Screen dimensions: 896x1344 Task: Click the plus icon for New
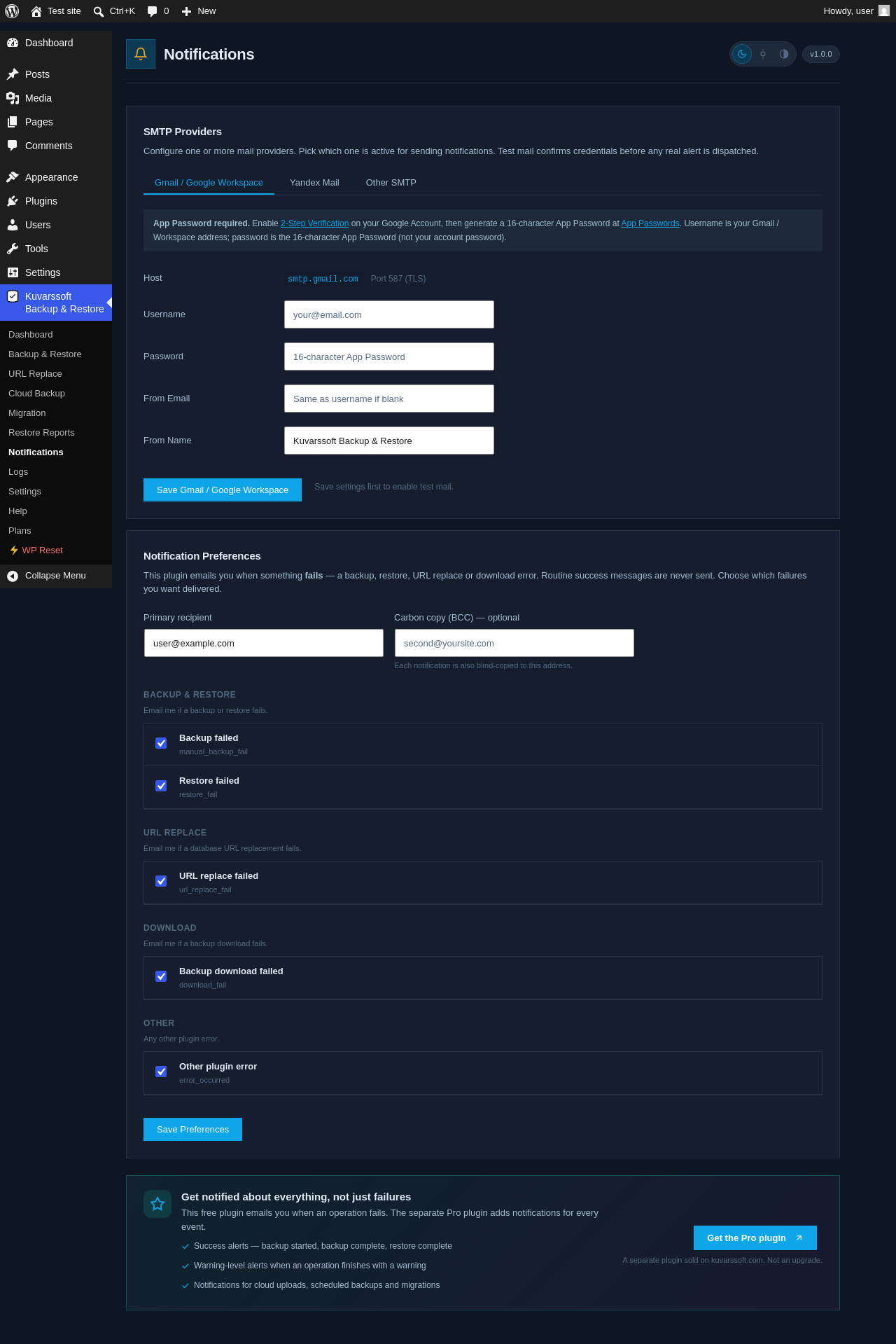point(186,11)
